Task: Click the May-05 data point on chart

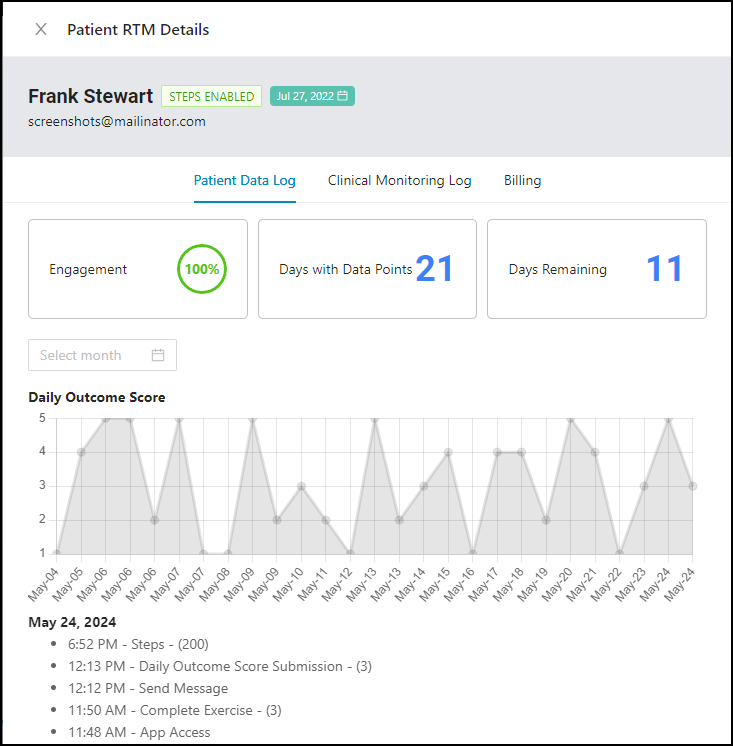Action: coord(81,452)
